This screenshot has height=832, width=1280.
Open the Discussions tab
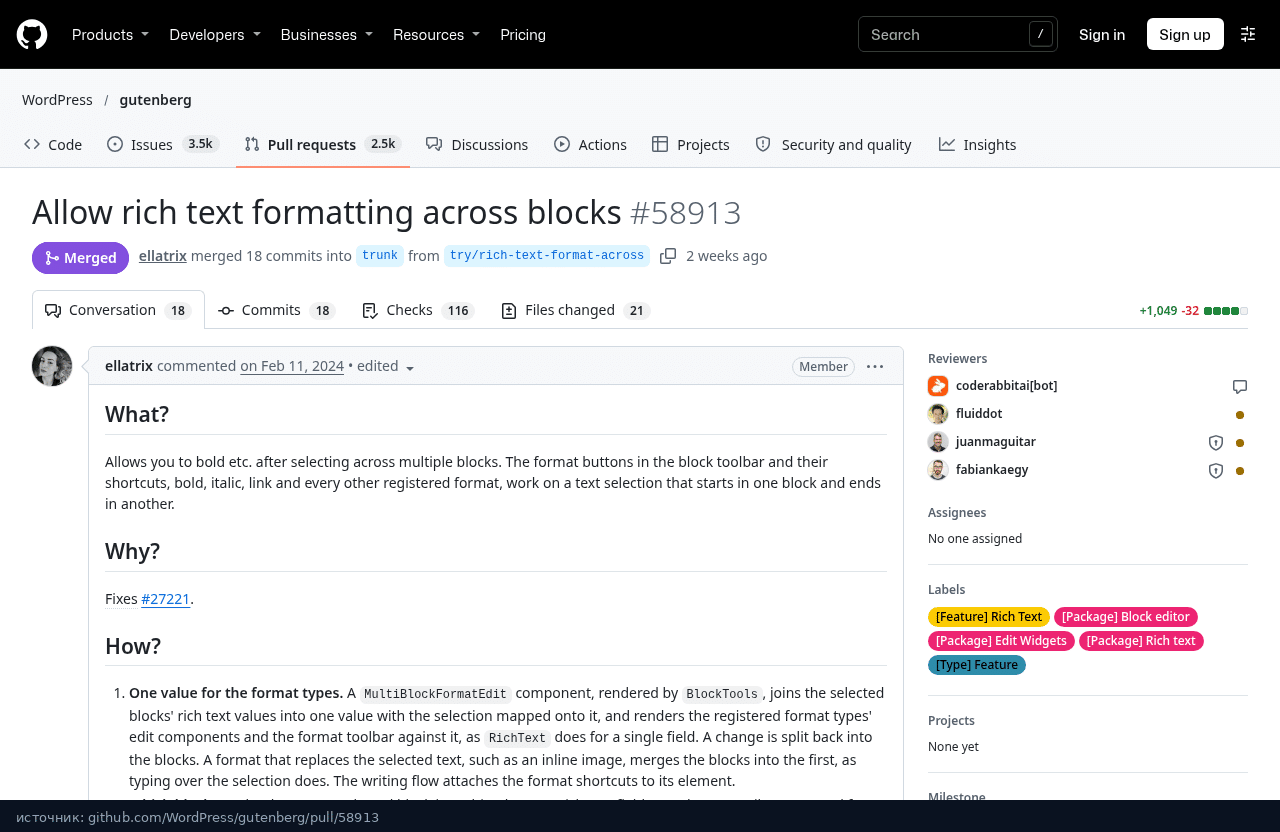click(x=477, y=145)
